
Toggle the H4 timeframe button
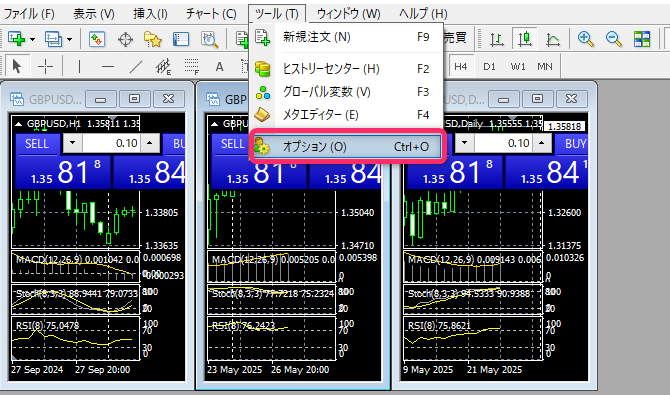pyautogui.click(x=461, y=66)
